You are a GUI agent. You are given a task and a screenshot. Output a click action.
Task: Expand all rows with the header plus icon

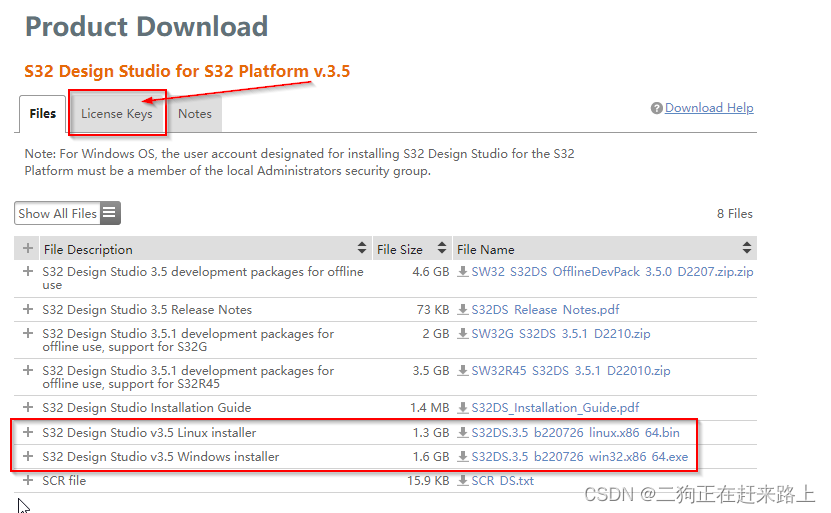[28, 248]
